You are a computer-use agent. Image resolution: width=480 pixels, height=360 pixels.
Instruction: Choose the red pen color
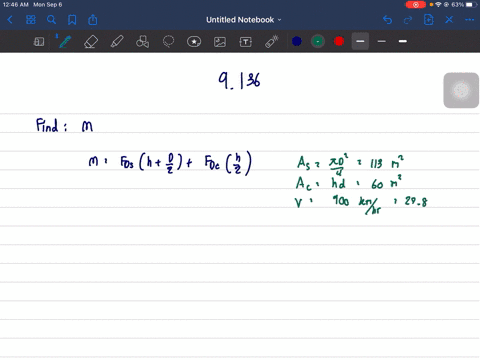(339, 41)
